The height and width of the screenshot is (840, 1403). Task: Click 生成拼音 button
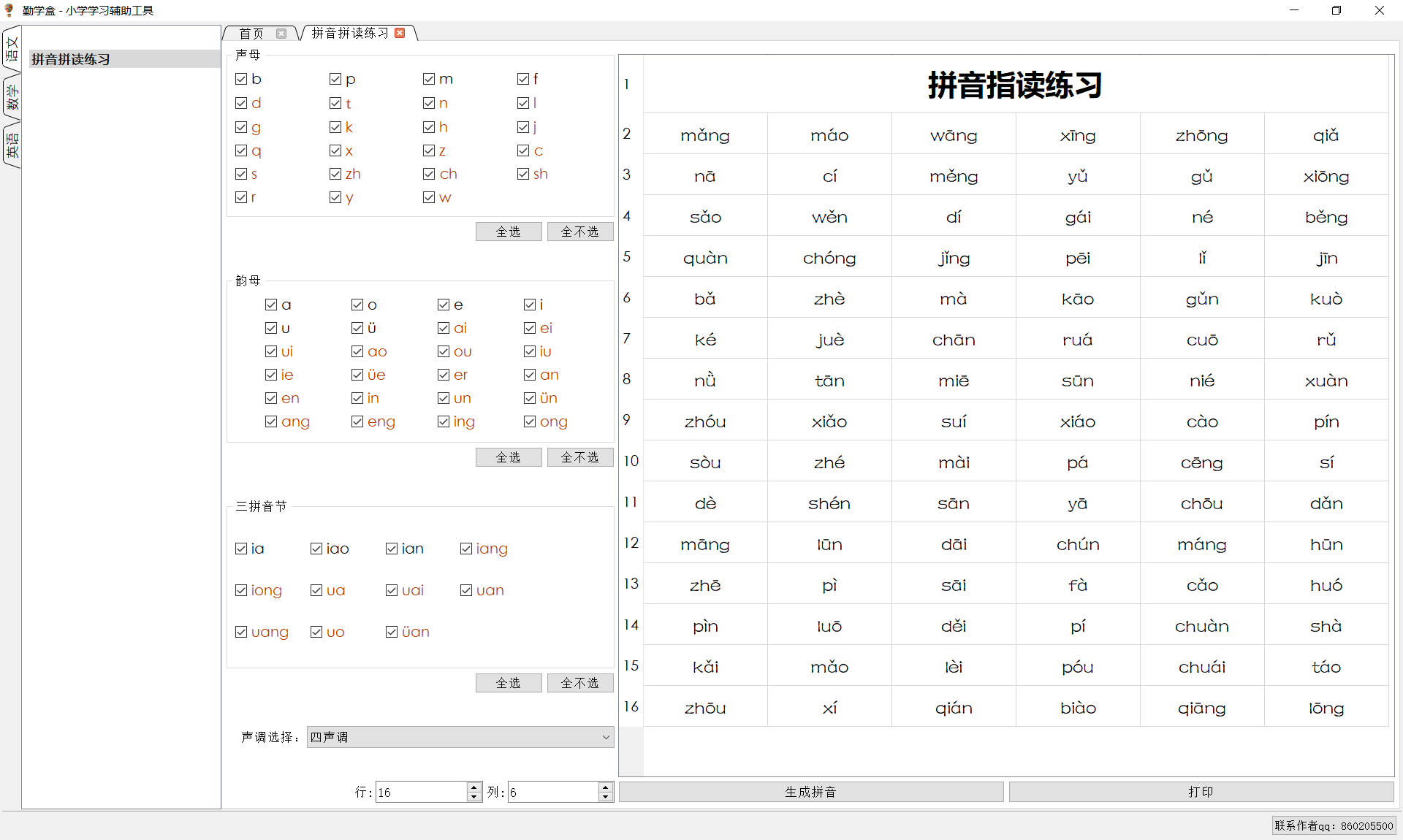[810, 792]
